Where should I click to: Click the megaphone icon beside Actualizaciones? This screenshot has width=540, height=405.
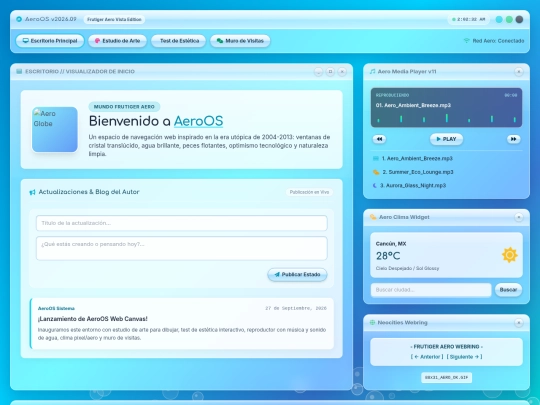coord(32,192)
